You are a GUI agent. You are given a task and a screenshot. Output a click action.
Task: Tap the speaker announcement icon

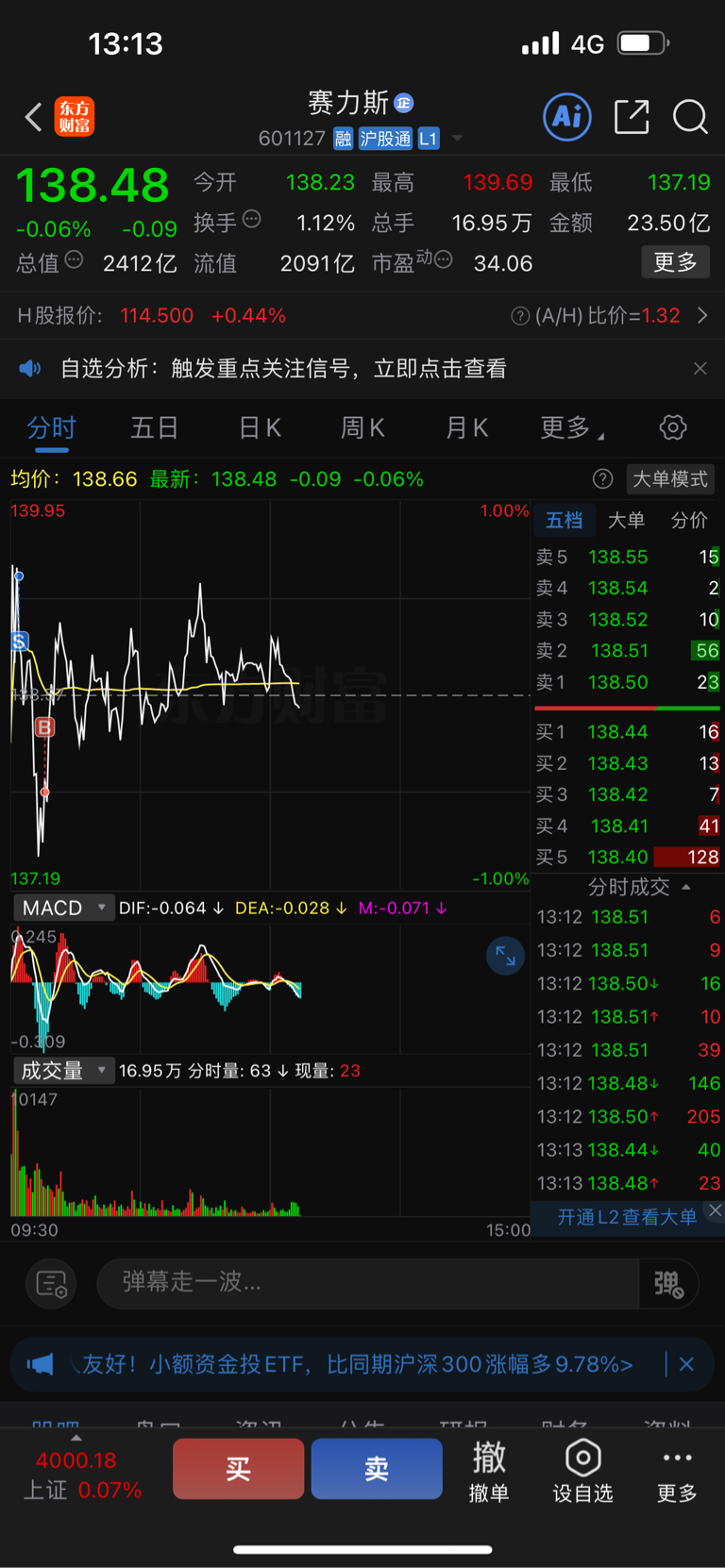(30, 368)
